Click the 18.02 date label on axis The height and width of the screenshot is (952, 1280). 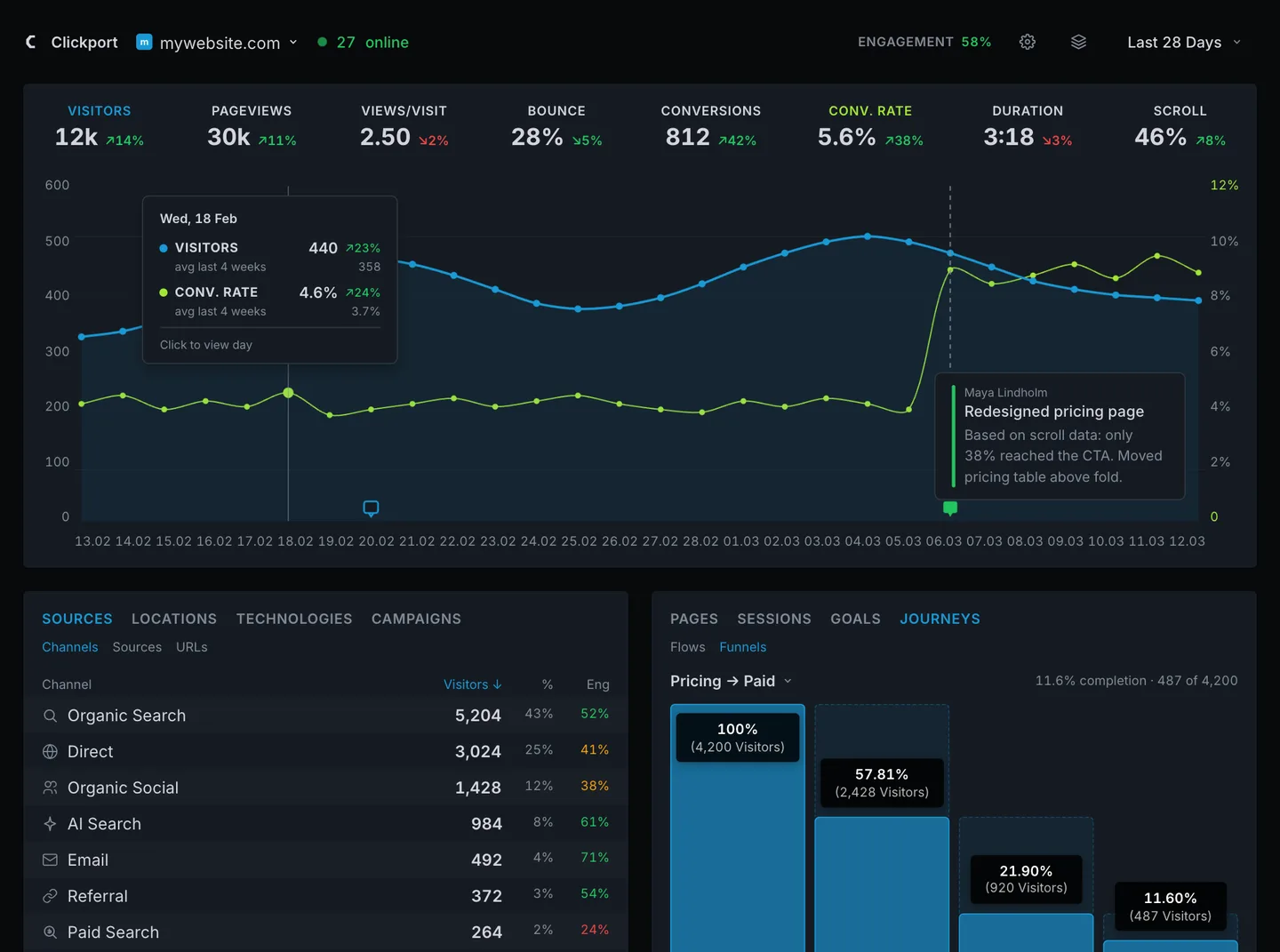[295, 541]
